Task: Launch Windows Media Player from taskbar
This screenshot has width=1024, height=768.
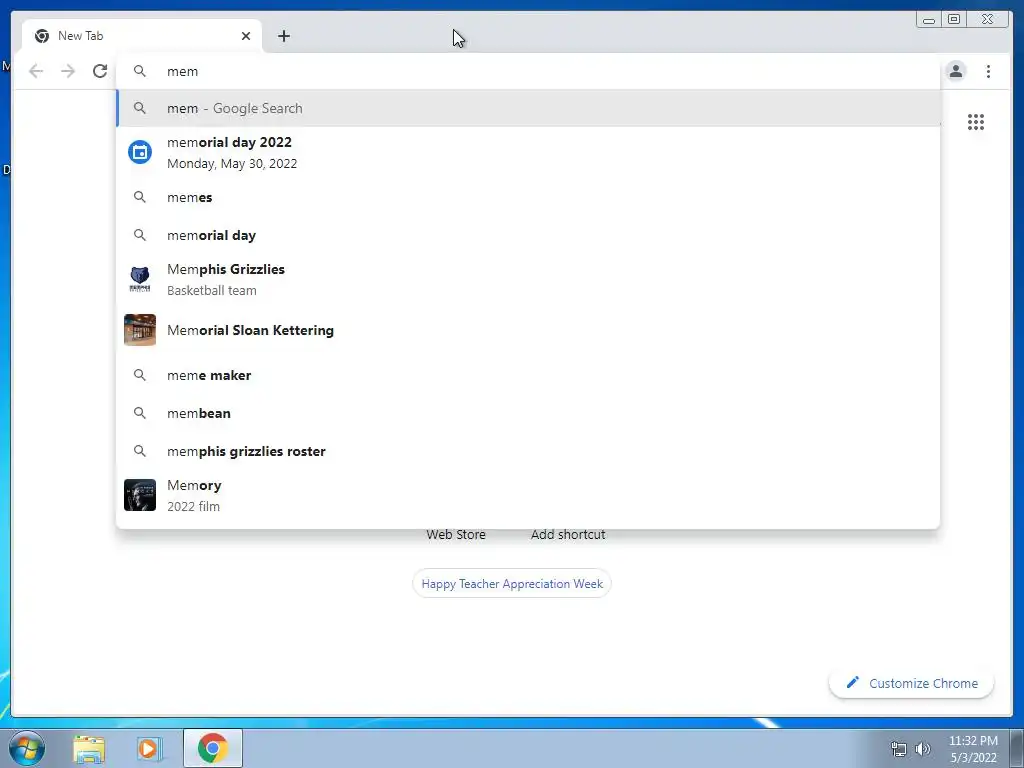Action: tap(148, 749)
